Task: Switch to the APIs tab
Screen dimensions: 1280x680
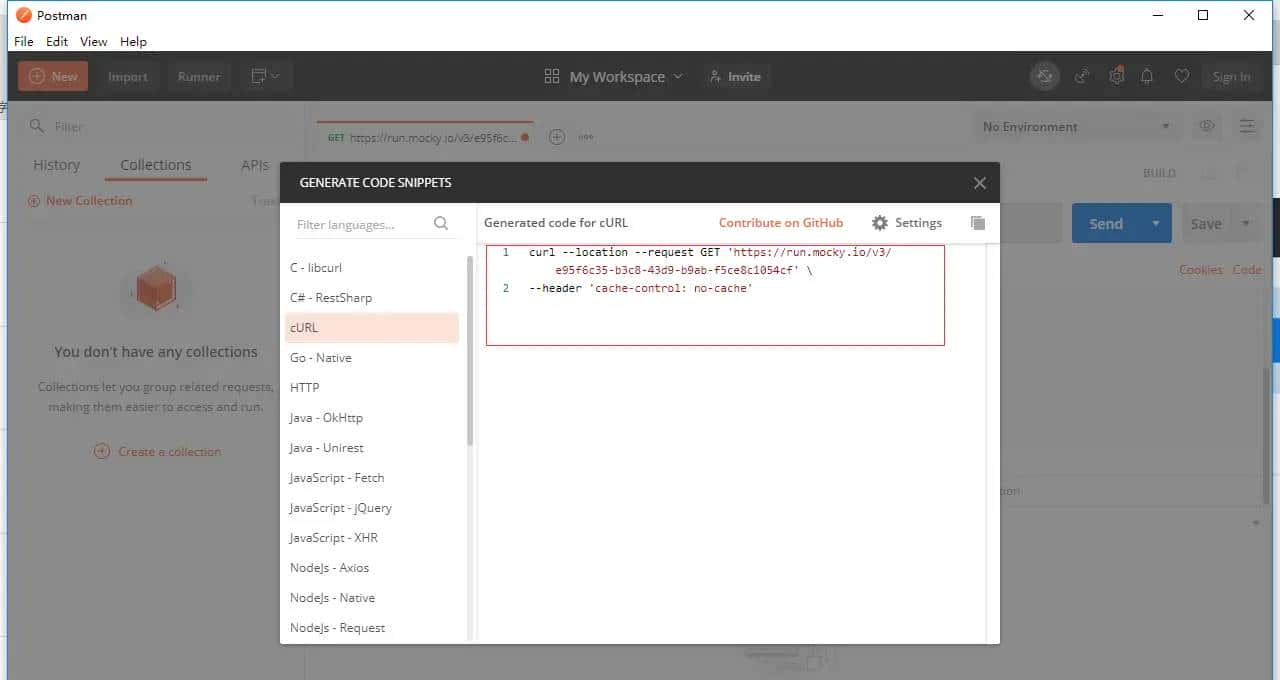Action: [x=255, y=165]
